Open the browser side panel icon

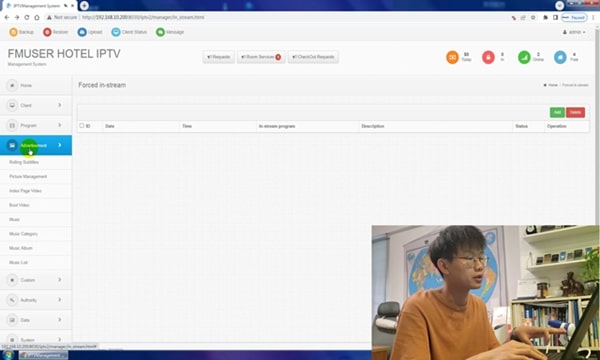[555, 18]
